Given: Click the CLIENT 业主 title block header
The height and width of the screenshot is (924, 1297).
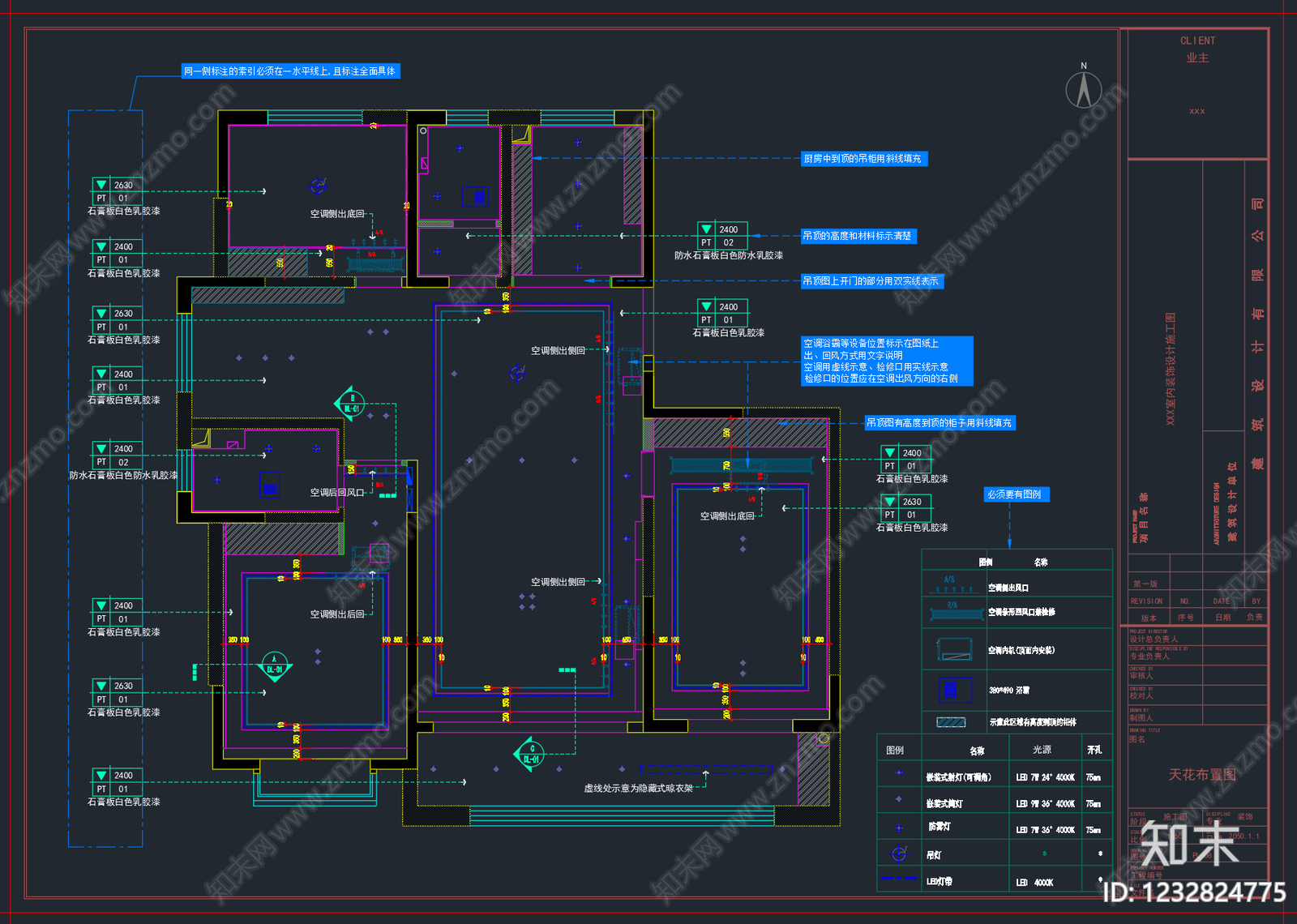Looking at the screenshot, I should click(x=1197, y=49).
